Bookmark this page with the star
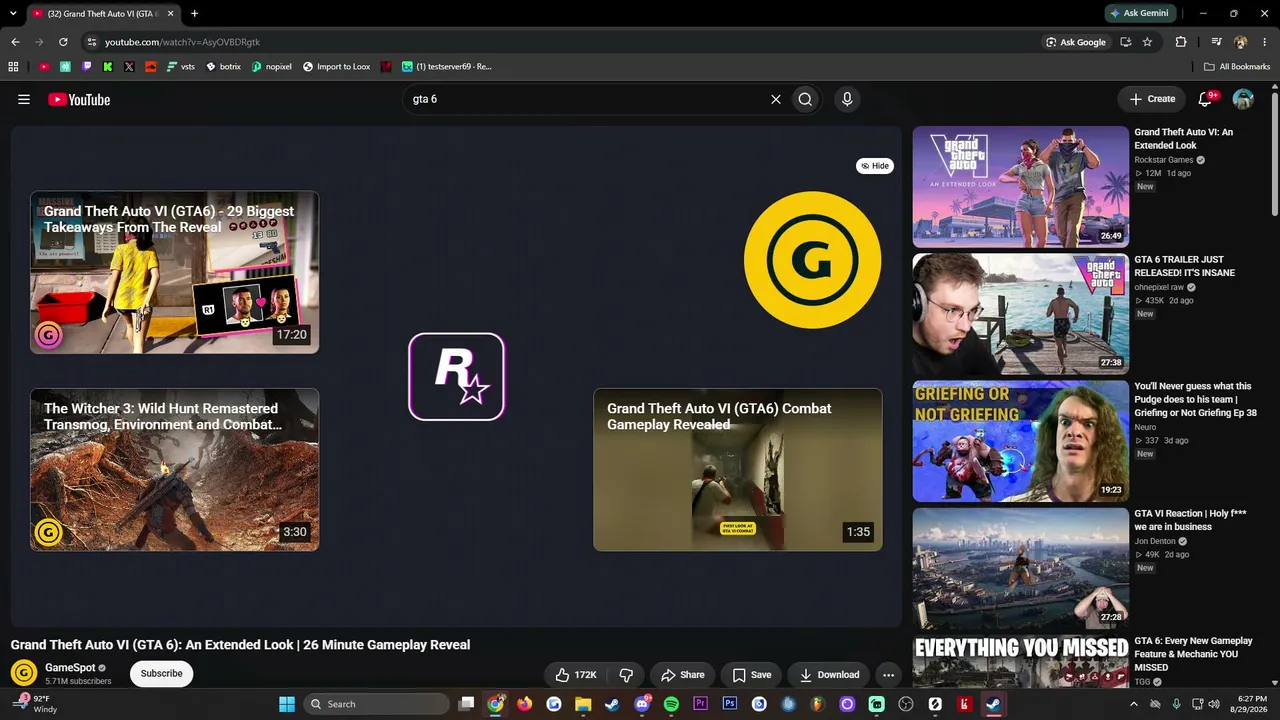Image resolution: width=1280 pixels, height=720 pixels. pyautogui.click(x=1147, y=42)
